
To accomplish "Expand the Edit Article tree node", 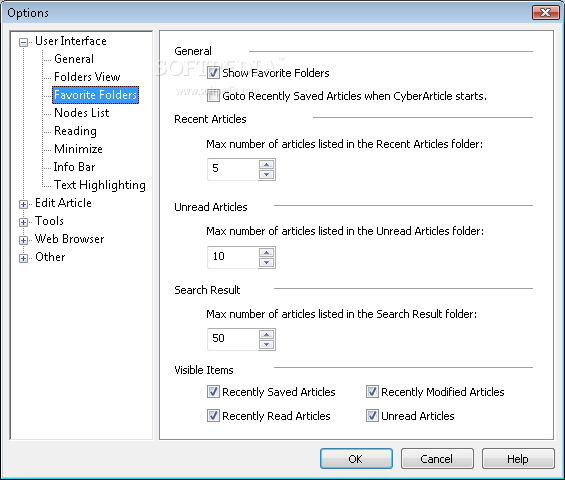I will 23,204.
